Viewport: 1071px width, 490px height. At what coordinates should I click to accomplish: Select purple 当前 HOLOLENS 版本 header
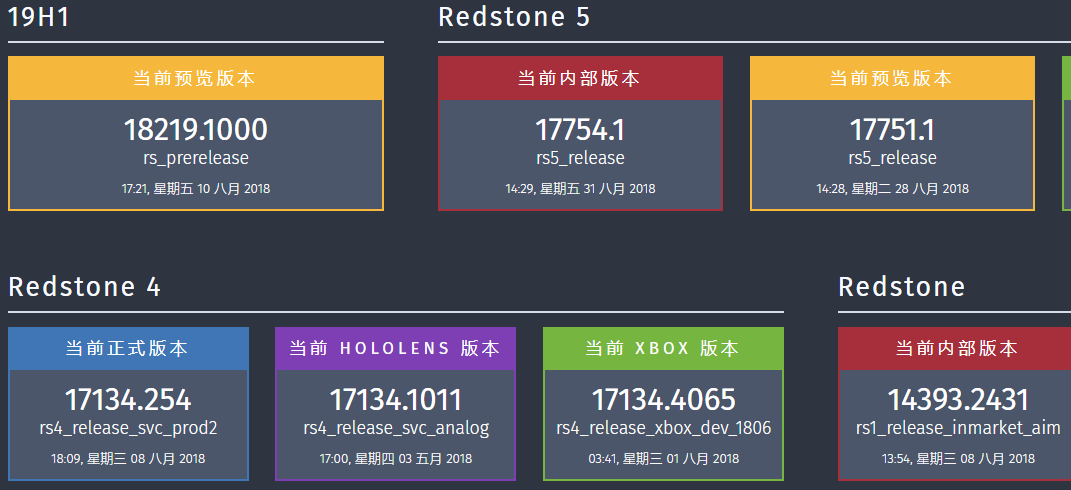[395, 349]
